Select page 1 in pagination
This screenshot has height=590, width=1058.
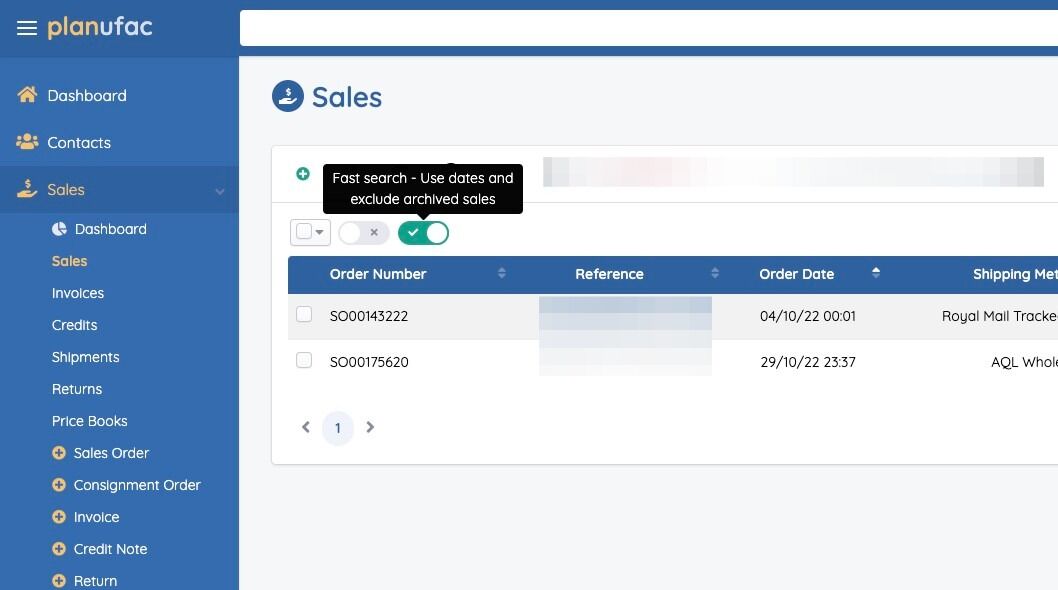click(338, 428)
